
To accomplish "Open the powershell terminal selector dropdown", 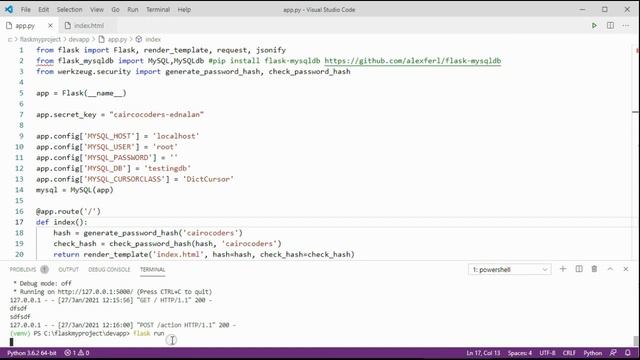I will [509, 269].
